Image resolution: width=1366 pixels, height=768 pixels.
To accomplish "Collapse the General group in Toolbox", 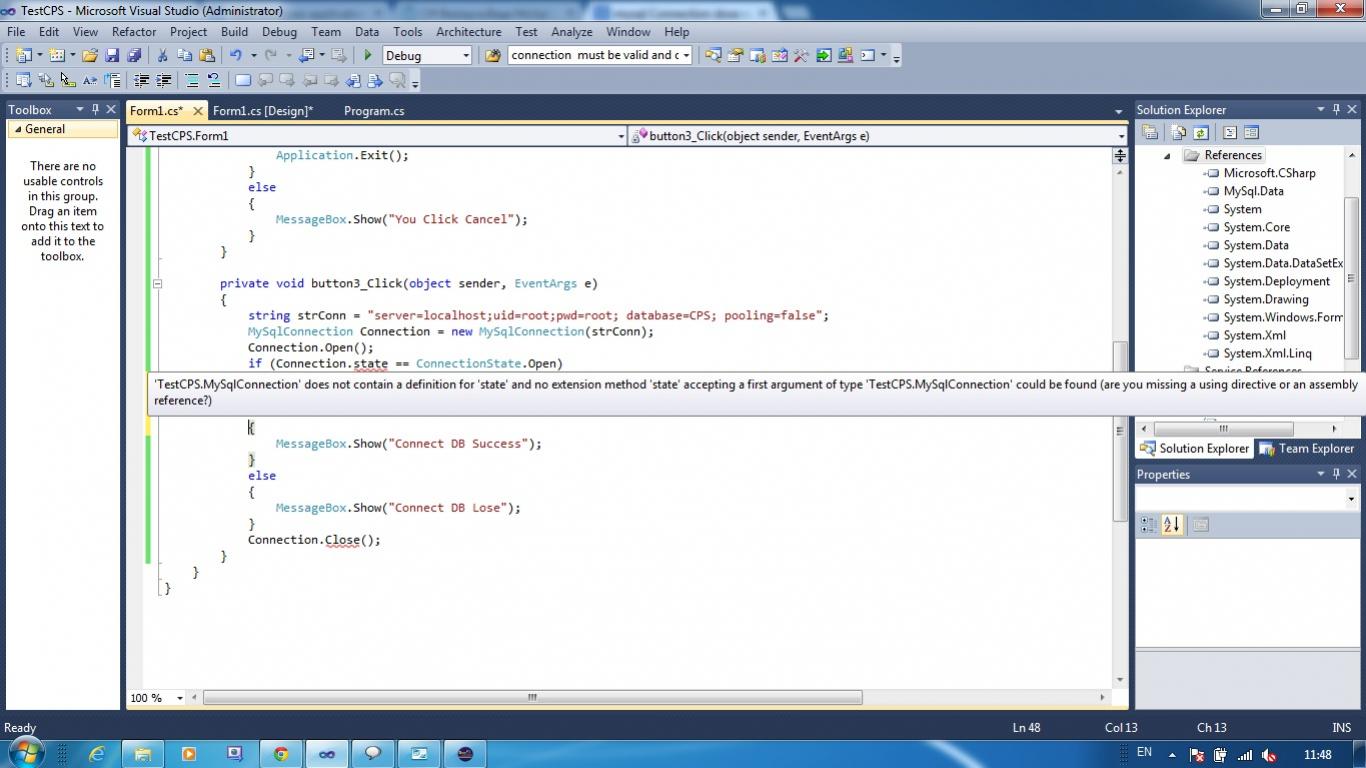I will tap(17, 129).
